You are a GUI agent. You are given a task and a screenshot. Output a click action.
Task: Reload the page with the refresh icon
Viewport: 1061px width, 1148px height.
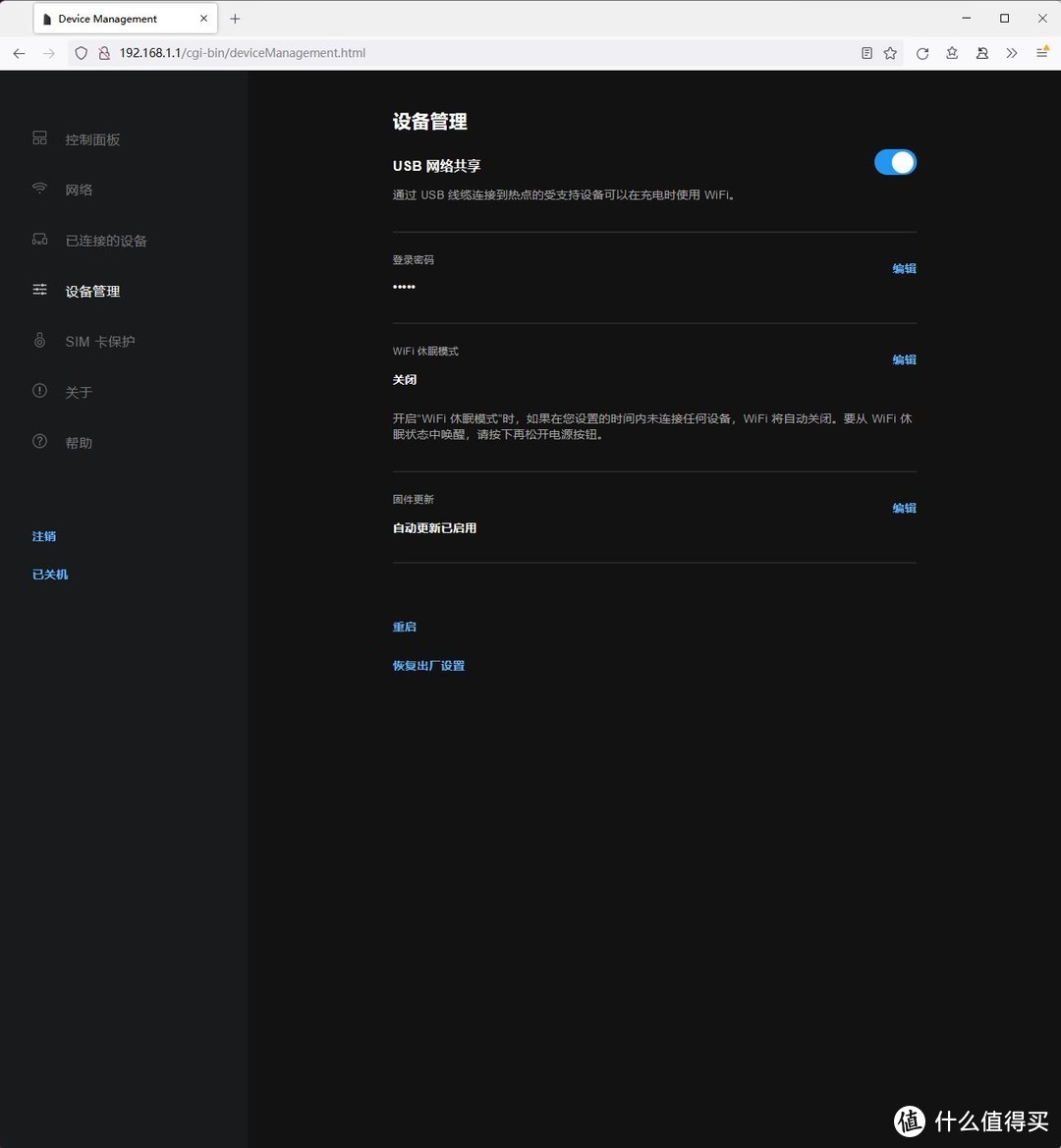coord(921,53)
